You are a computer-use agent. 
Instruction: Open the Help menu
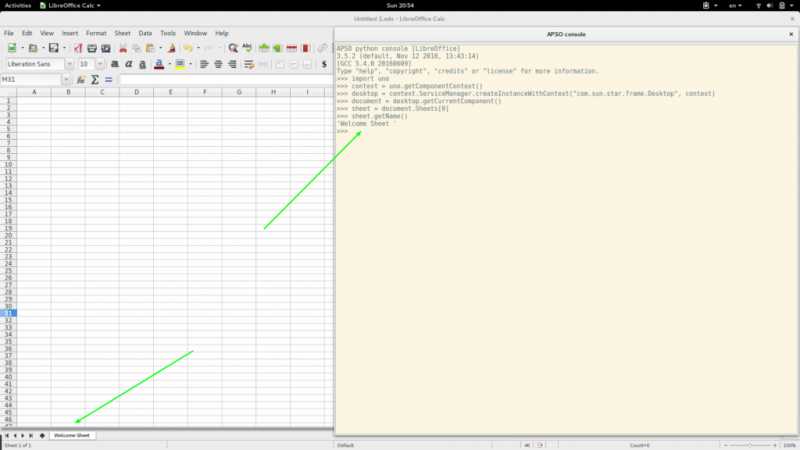coord(221,33)
